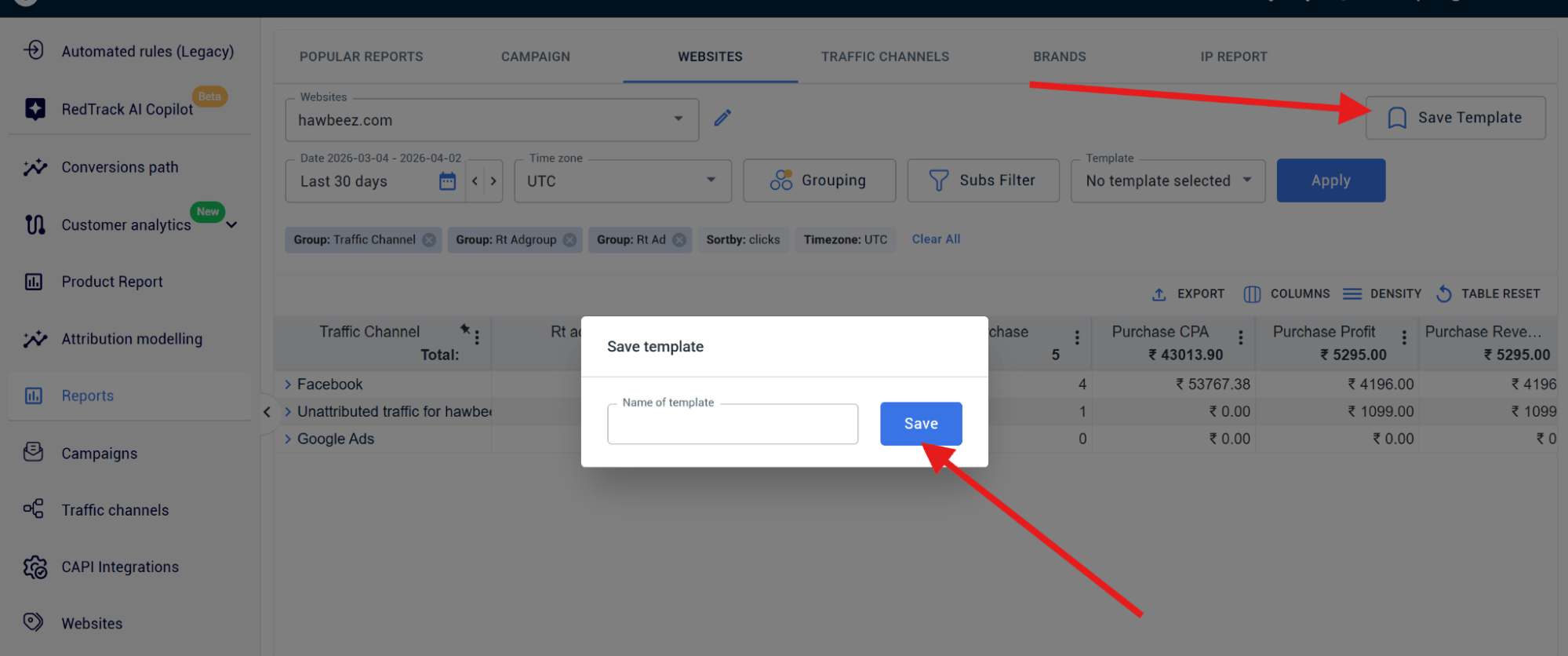Click the Attribution modelling icon
This screenshot has height=656, width=1568.
35,339
